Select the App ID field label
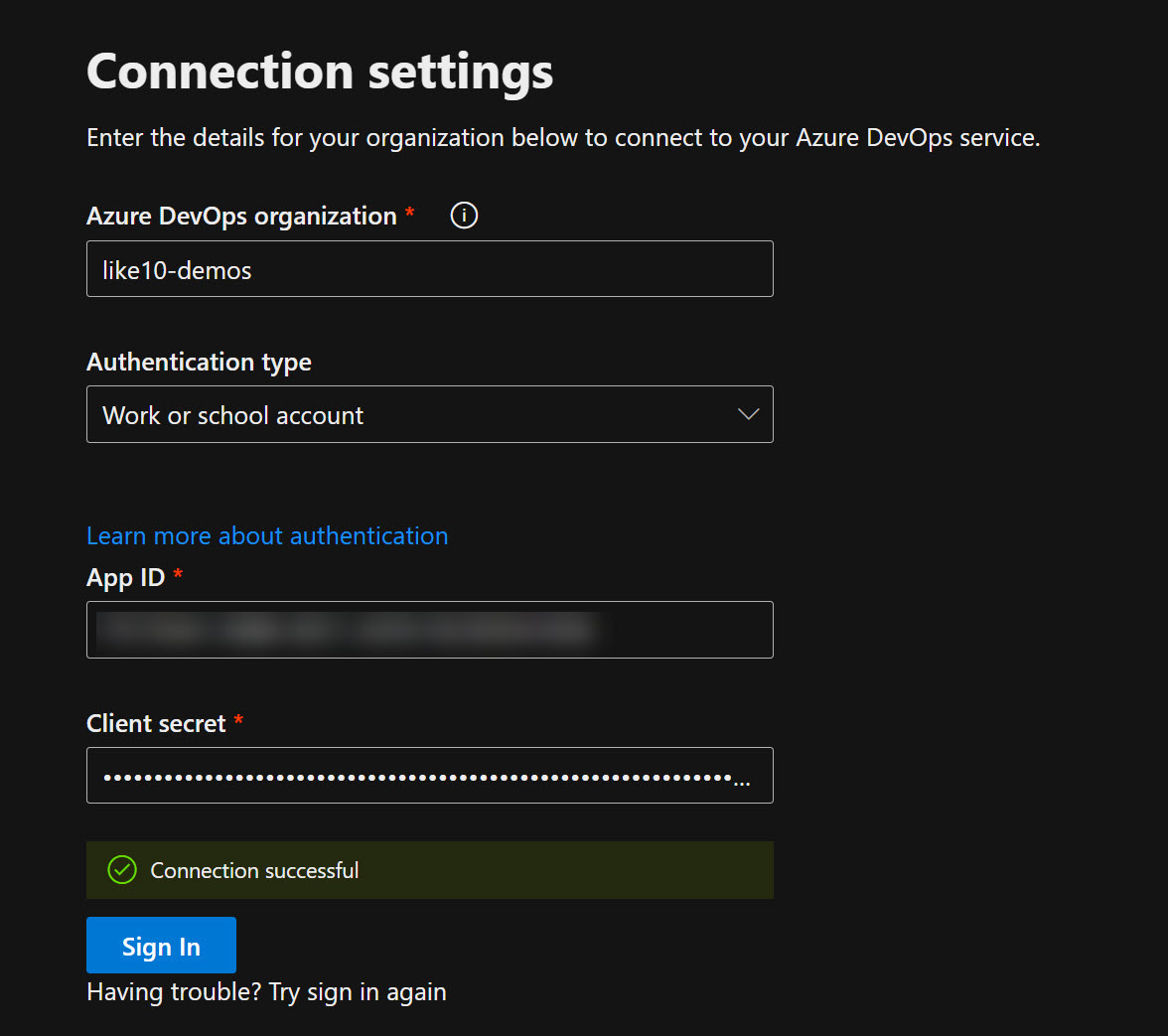Viewport: 1168px width, 1036px height. pos(125,578)
